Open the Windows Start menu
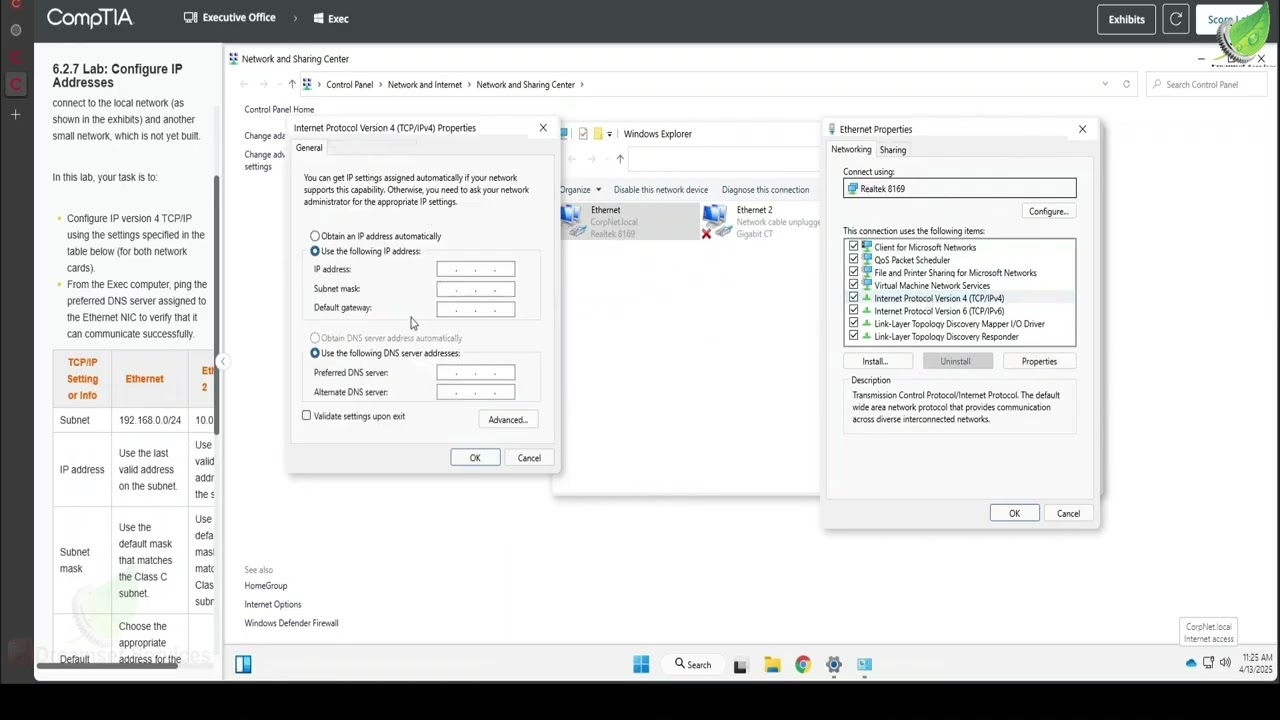Viewport: 1280px width, 720px height. 641,664
